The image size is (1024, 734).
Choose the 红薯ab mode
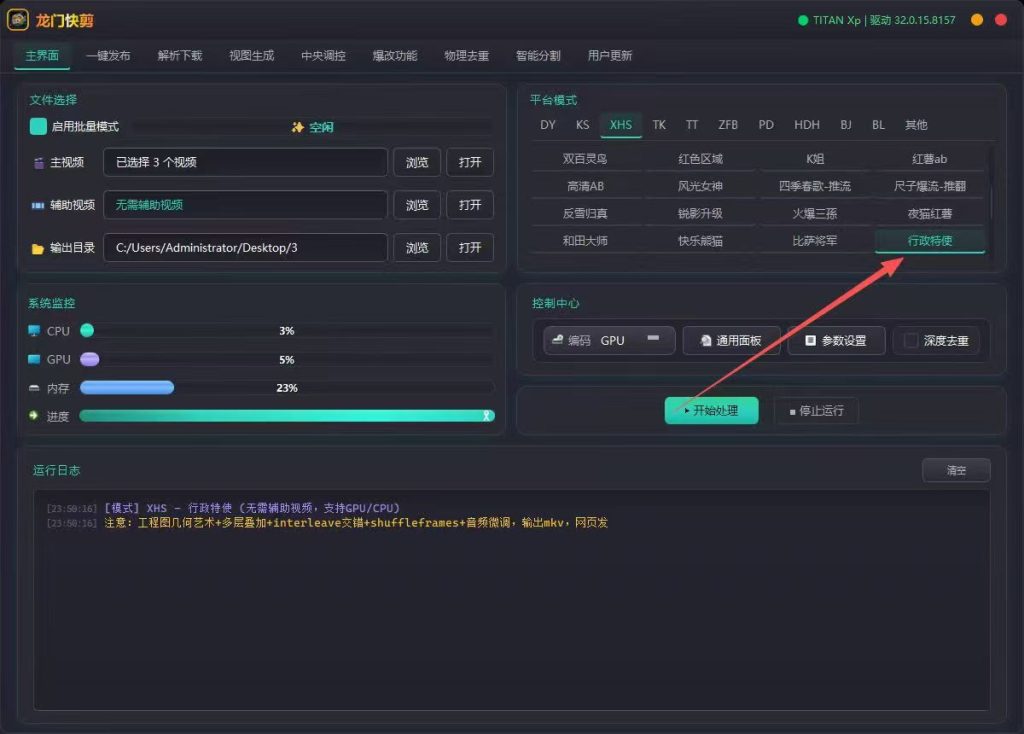pyautogui.click(x=929, y=159)
